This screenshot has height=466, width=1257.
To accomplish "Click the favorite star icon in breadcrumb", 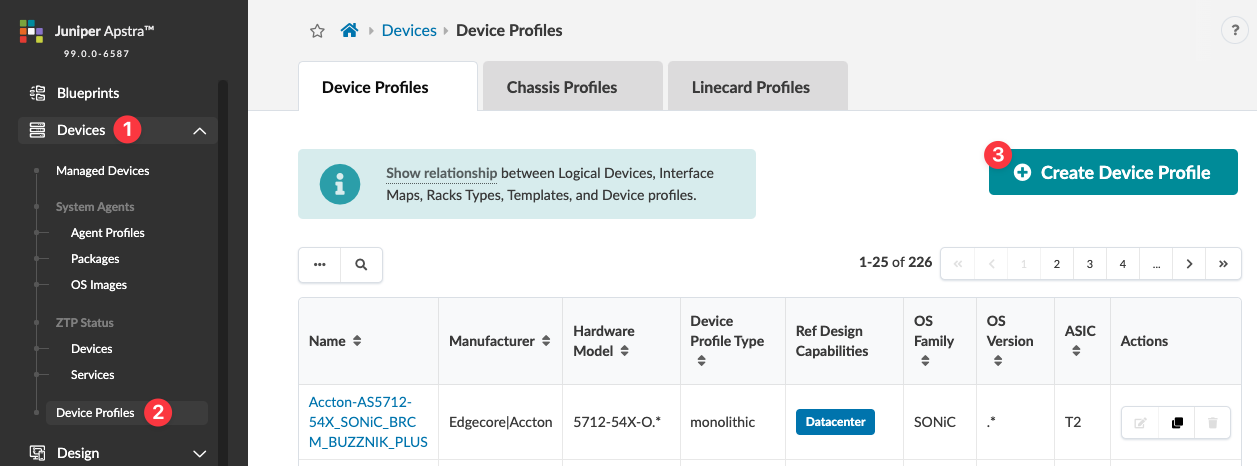I will [317, 31].
